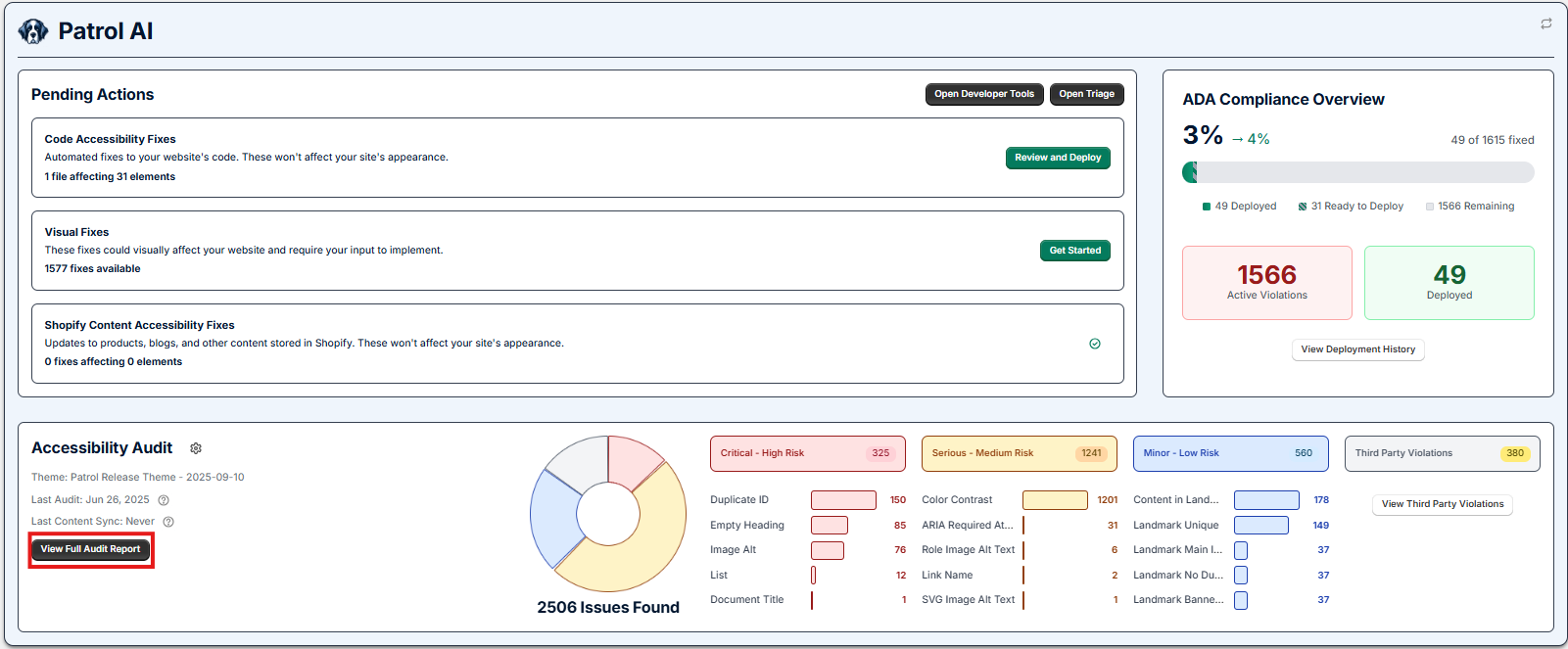Click Color Contrast count 1201
The height and width of the screenshot is (649, 1568).
pyautogui.click(x=1108, y=500)
